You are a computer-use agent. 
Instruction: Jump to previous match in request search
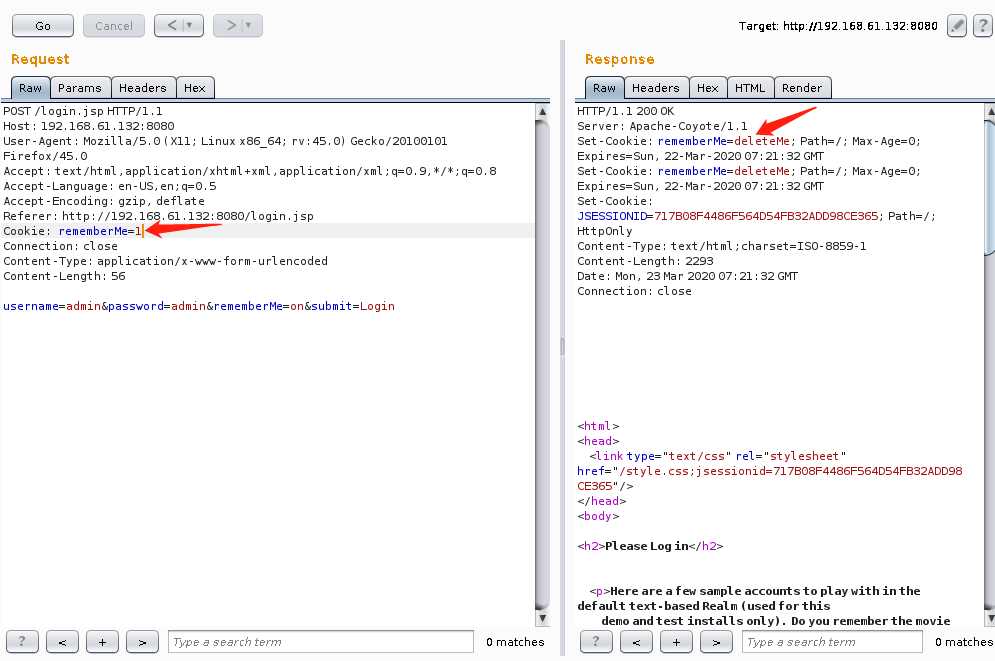coord(62,642)
